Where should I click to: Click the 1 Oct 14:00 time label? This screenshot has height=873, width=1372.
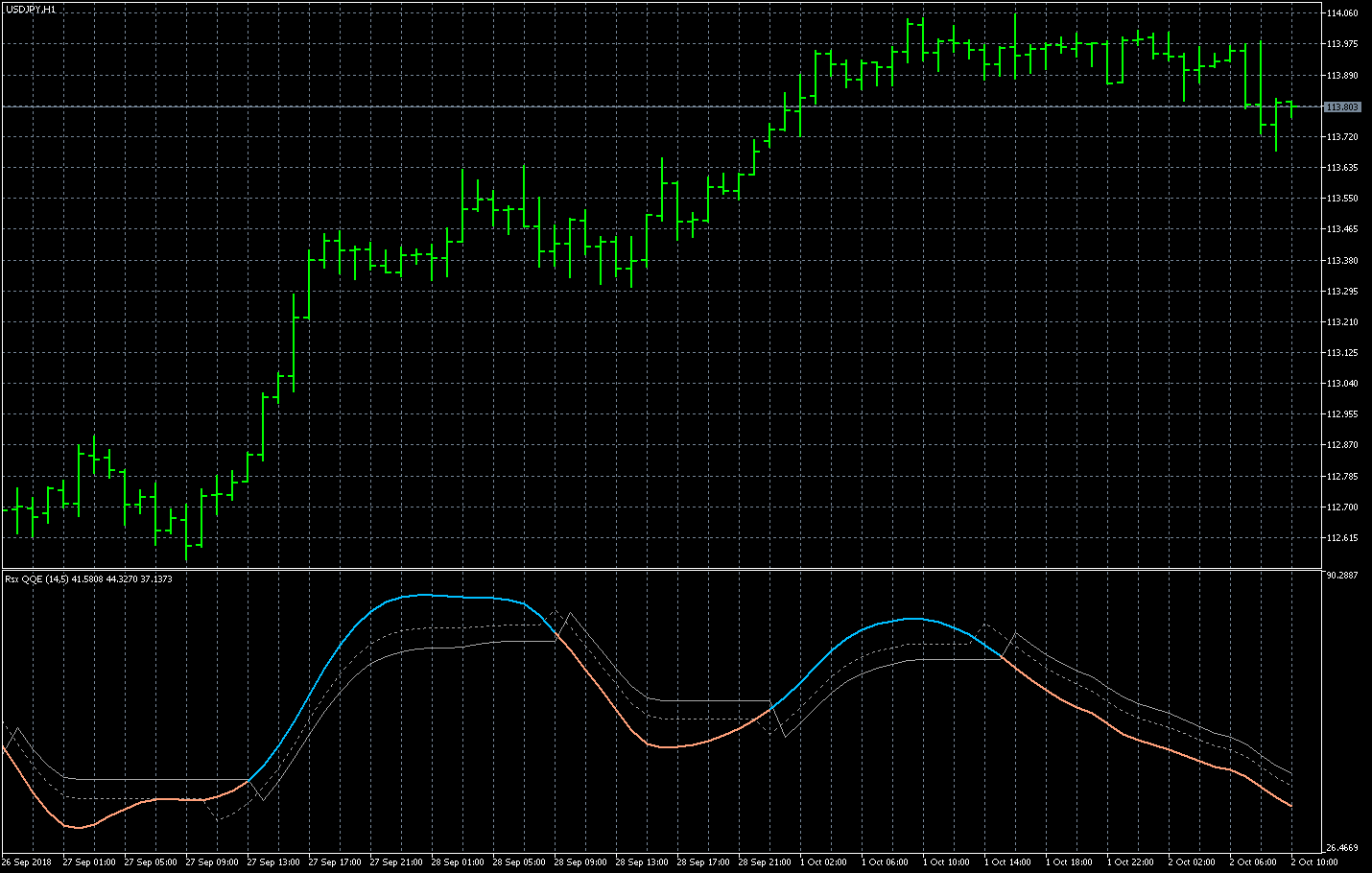point(1007,862)
